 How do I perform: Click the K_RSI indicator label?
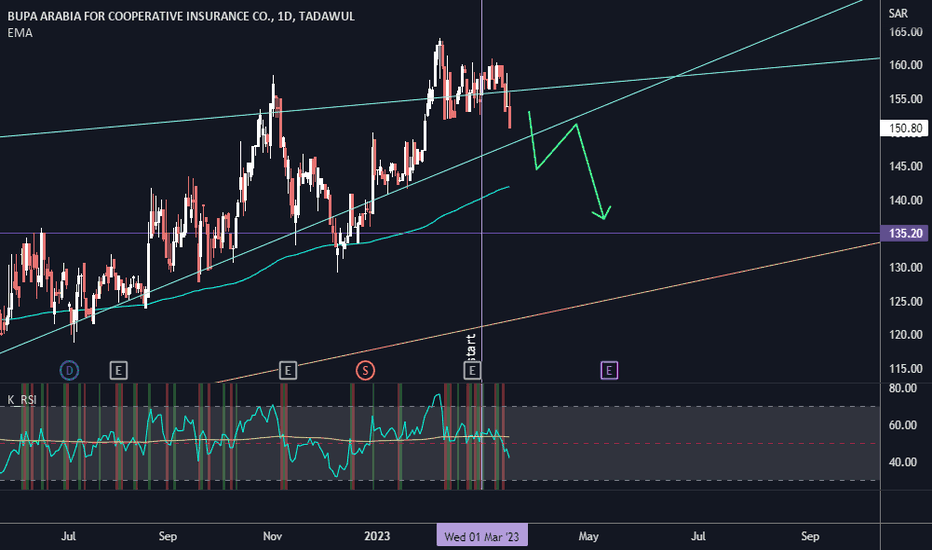[x=22, y=400]
